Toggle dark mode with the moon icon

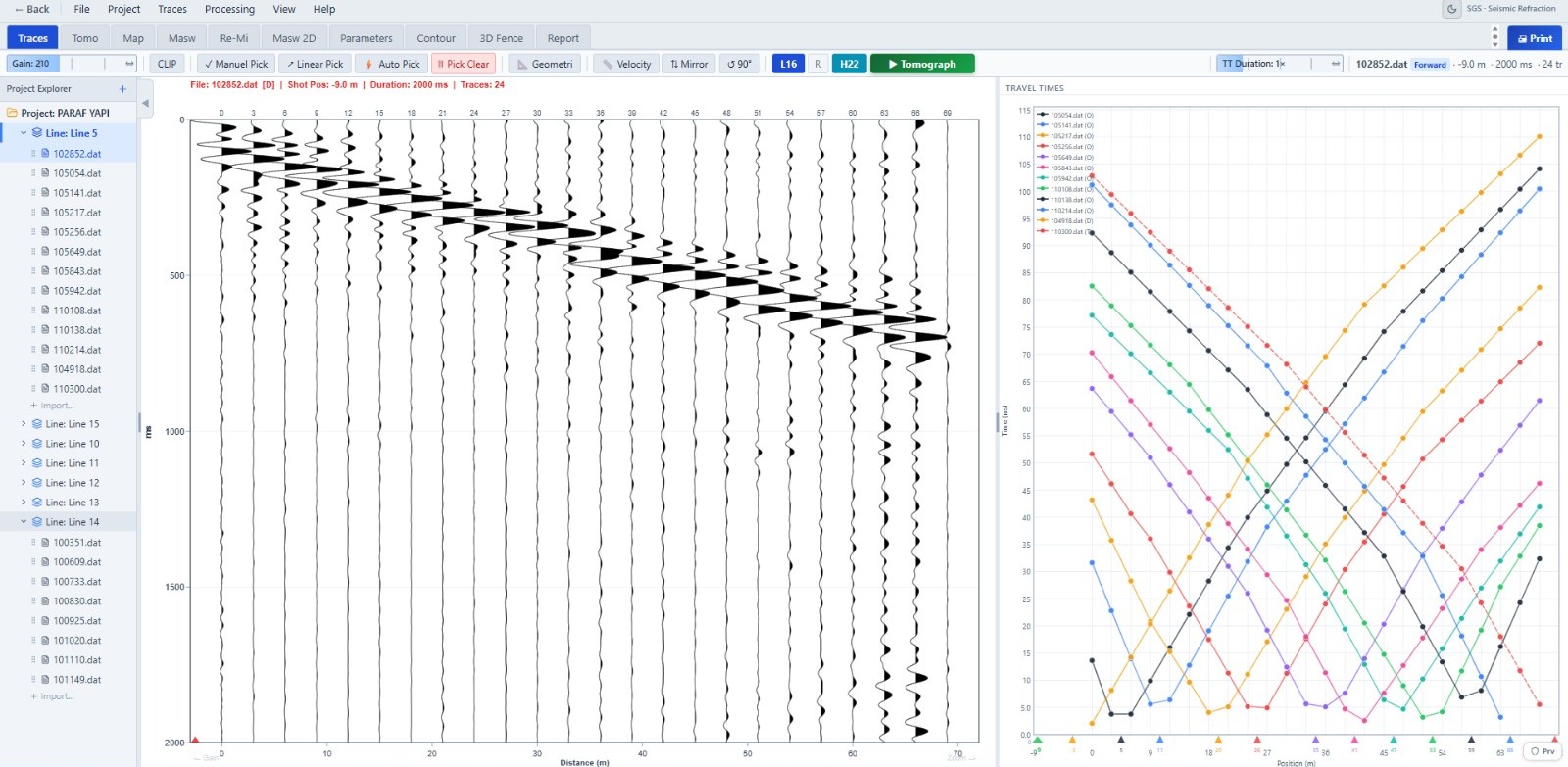coord(1451,9)
